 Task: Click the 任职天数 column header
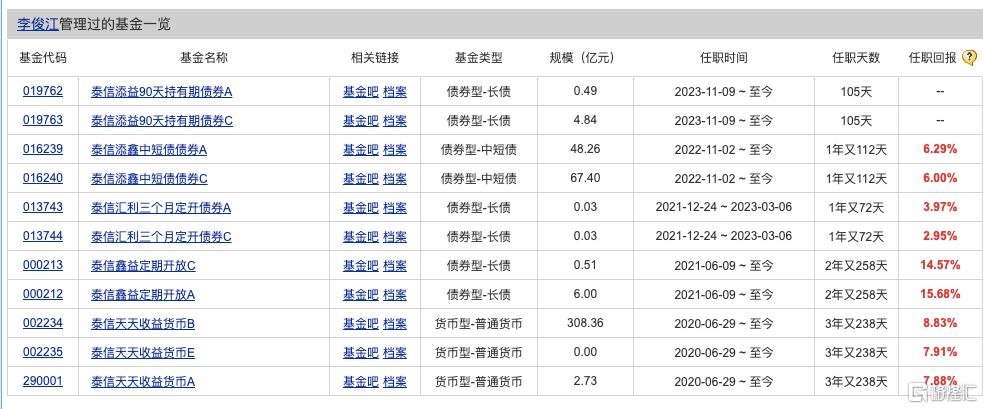[856, 58]
